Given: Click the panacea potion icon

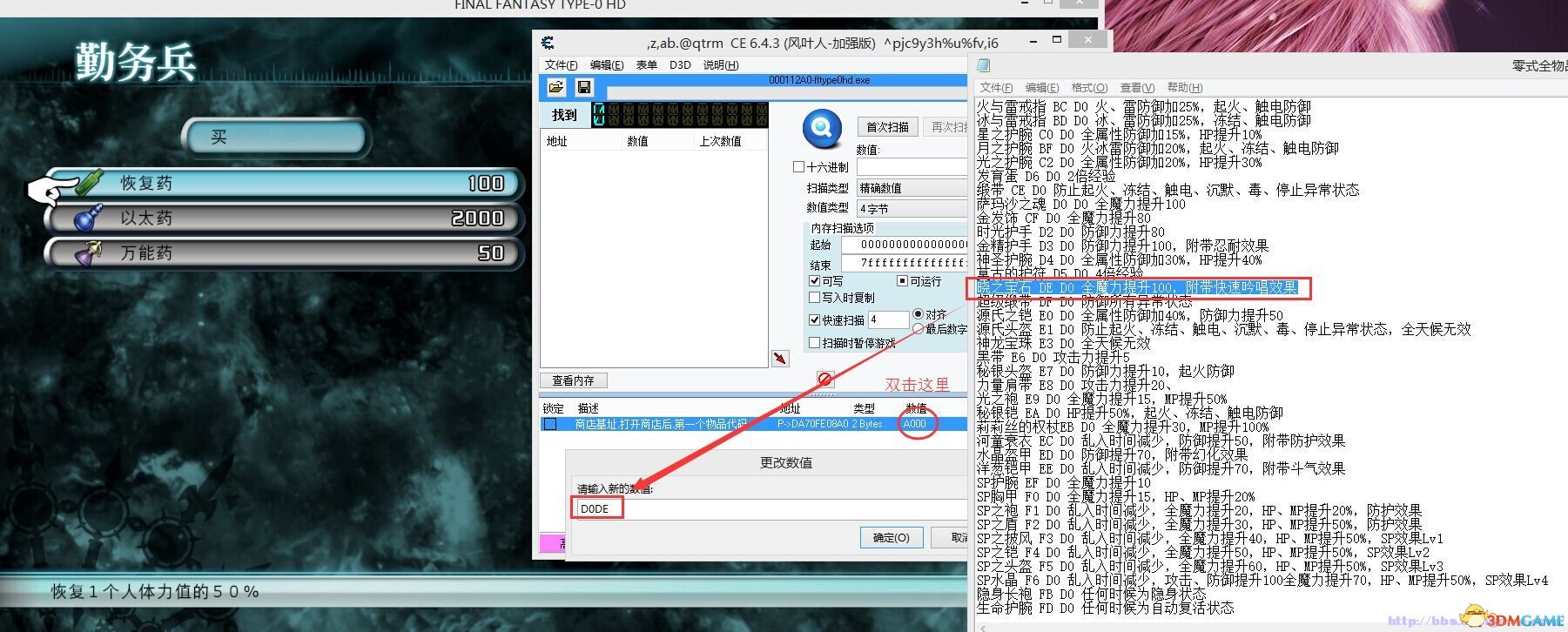Looking at the screenshot, I should click(89, 252).
